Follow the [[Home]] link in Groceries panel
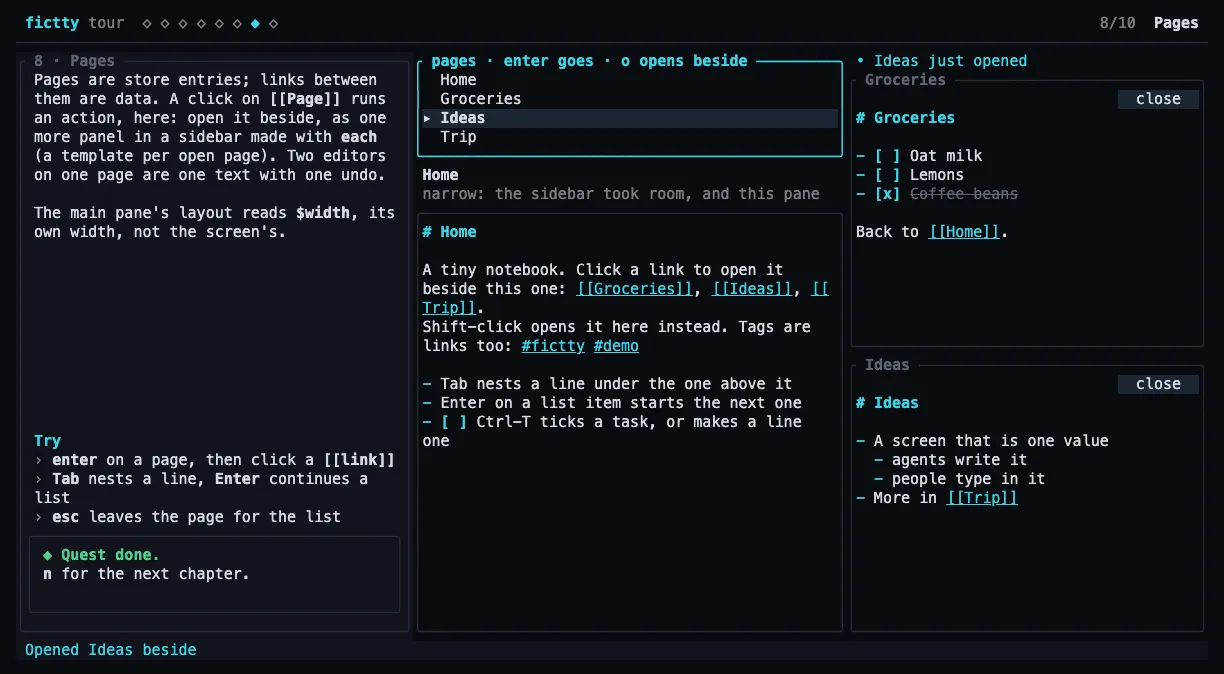 964,232
